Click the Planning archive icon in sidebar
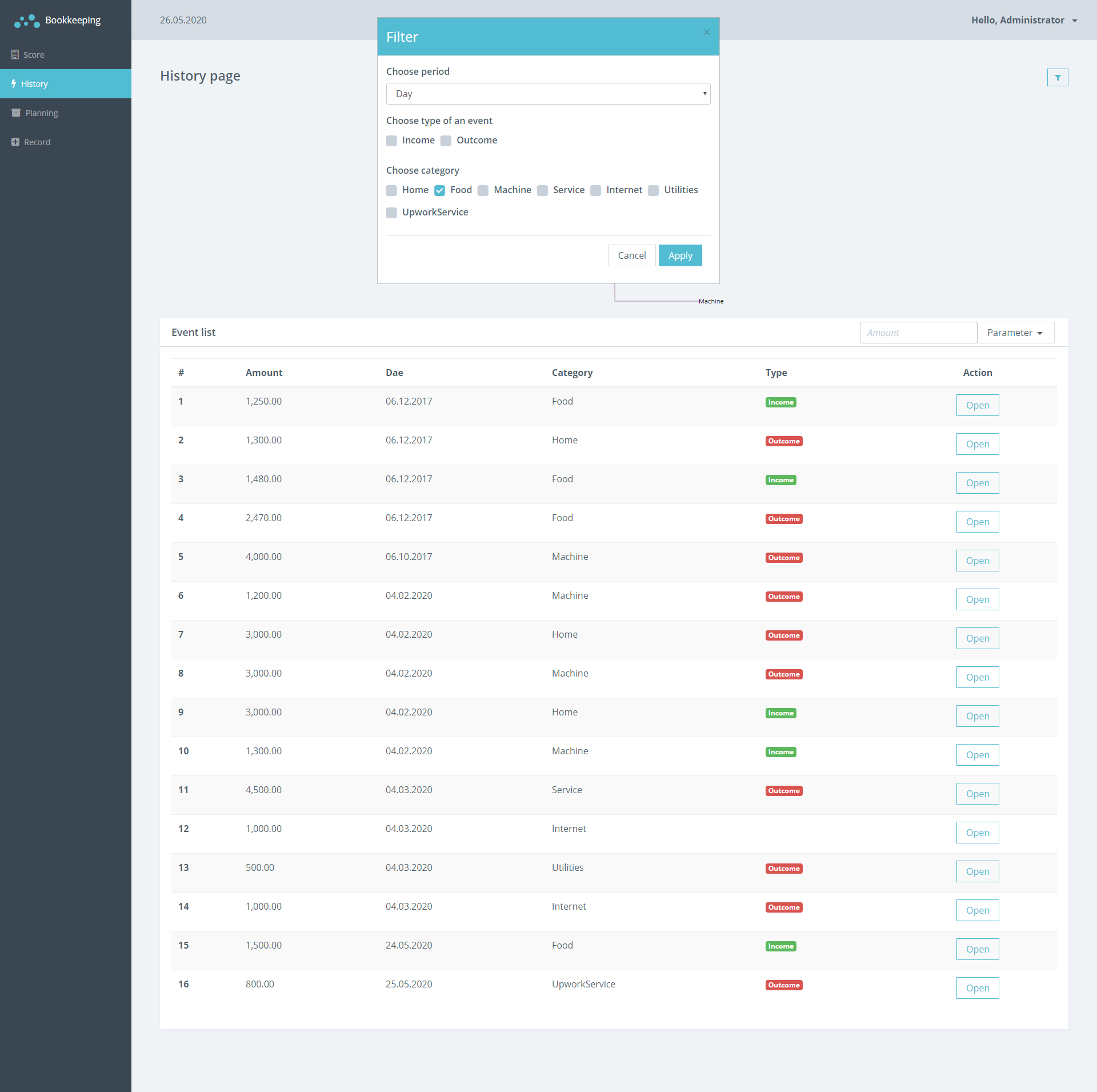The width and height of the screenshot is (1097, 1092). click(16, 113)
